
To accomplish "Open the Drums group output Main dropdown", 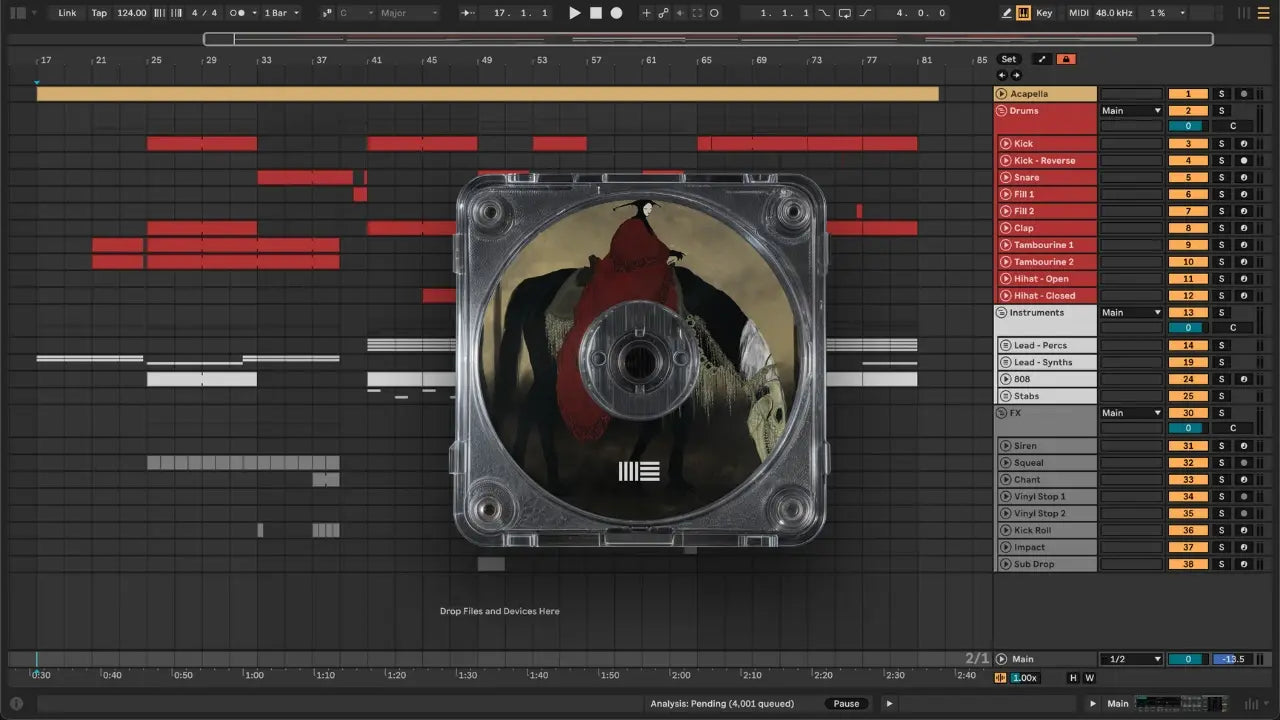I will (x=1131, y=111).
